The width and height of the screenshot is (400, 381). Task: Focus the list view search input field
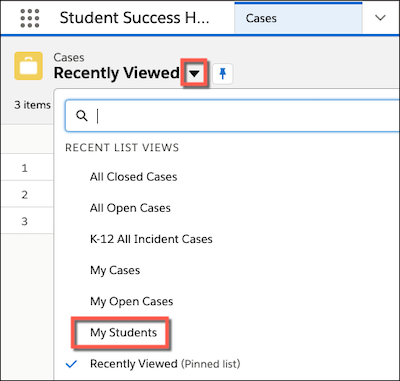(233, 116)
